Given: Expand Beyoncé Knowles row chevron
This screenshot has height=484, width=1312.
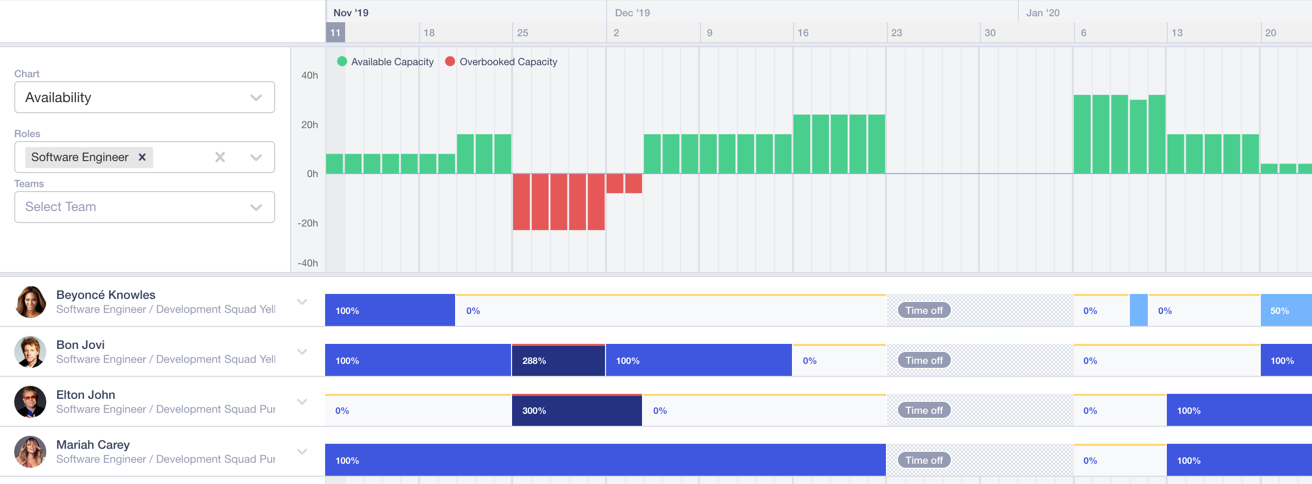Looking at the screenshot, I should point(302,302).
